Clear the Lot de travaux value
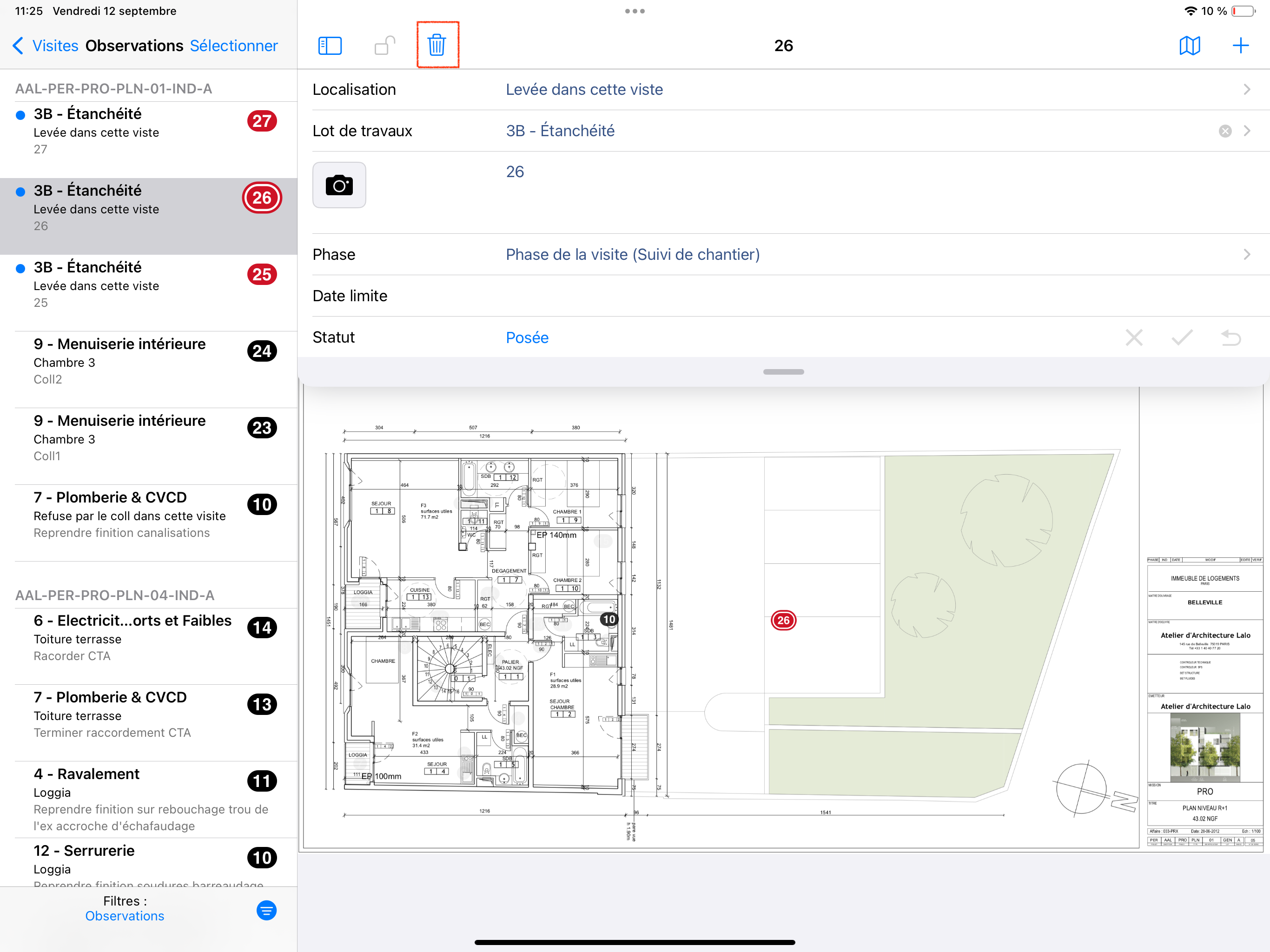Image resolution: width=1270 pixels, height=952 pixels. (x=1224, y=131)
